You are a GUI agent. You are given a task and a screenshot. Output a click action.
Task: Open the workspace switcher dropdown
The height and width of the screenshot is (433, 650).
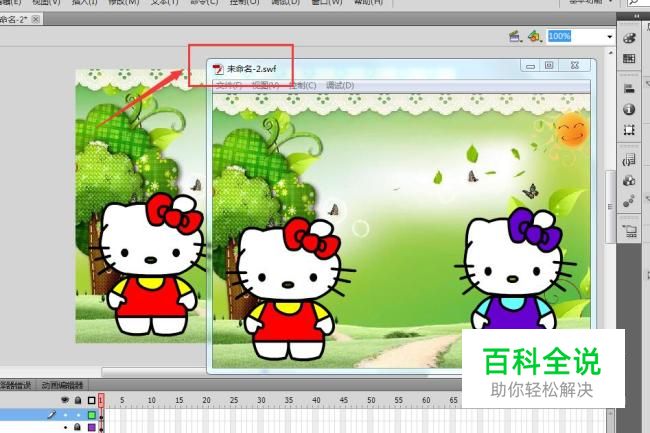(592, 2)
